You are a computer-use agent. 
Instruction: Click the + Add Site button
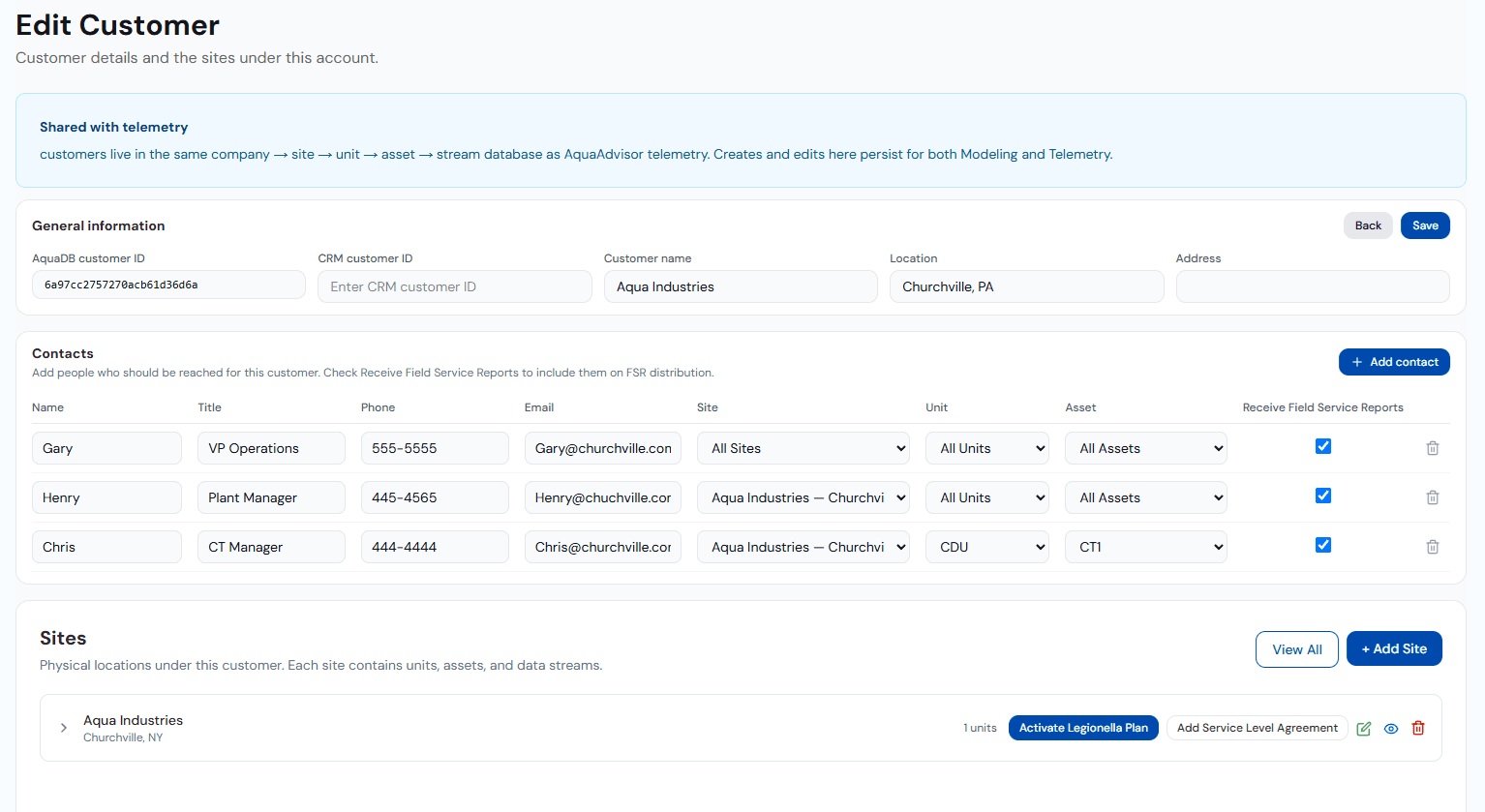1394,648
